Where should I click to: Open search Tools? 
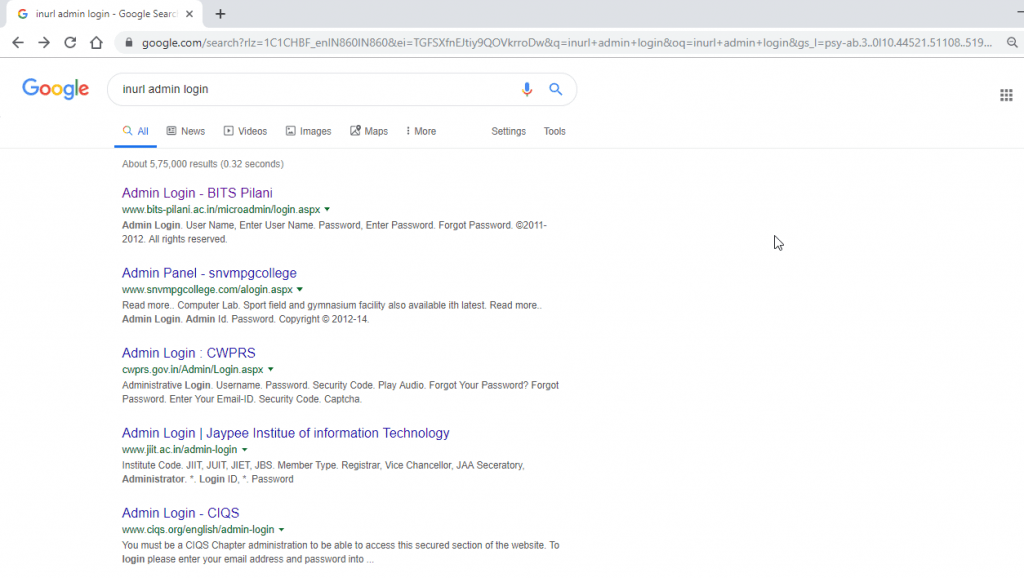(554, 131)
